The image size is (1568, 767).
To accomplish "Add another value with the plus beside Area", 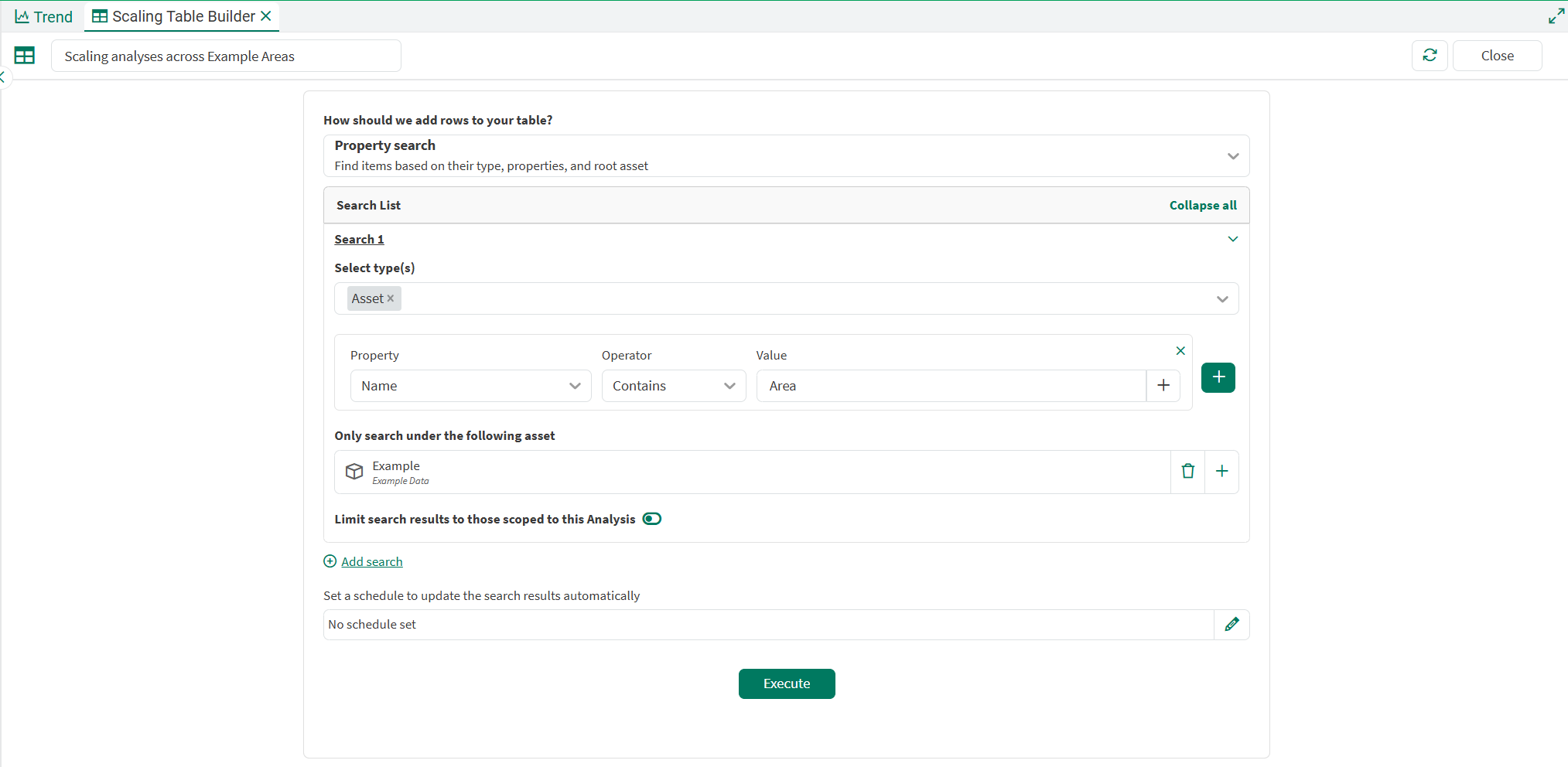I will (1163, 386).
